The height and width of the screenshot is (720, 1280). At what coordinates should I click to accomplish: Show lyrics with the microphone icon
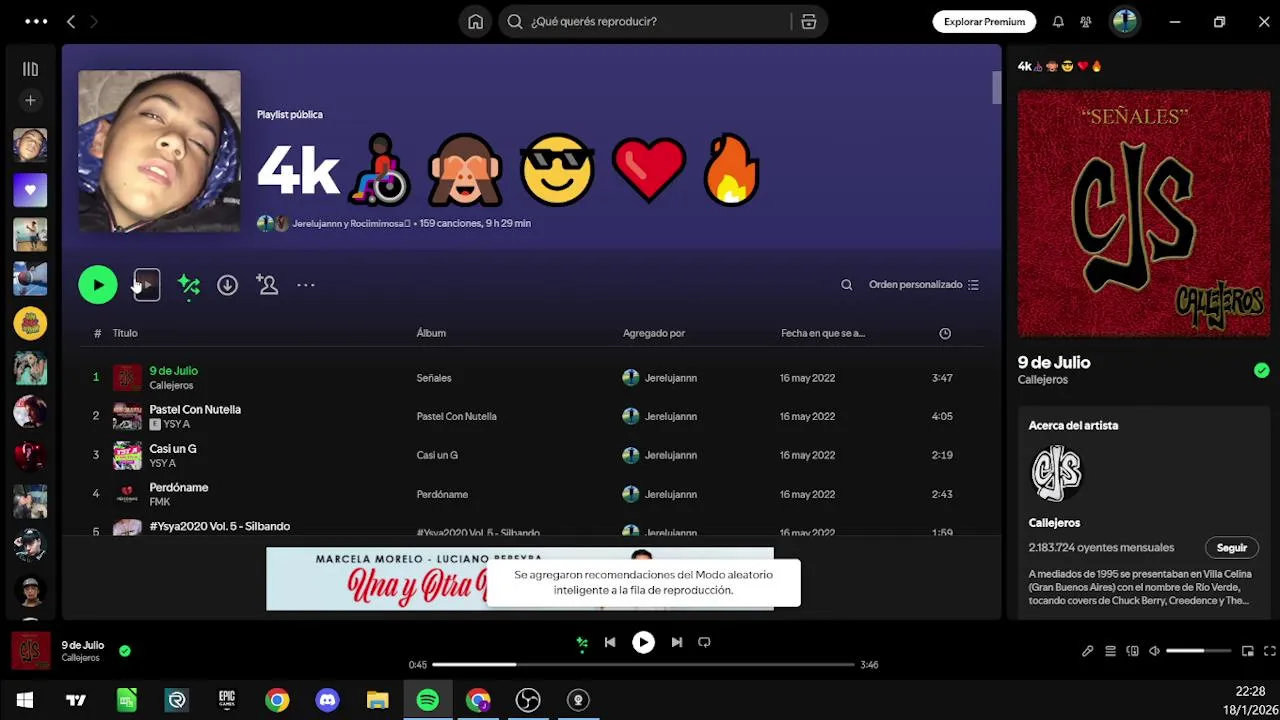[x=1087, y=651]
